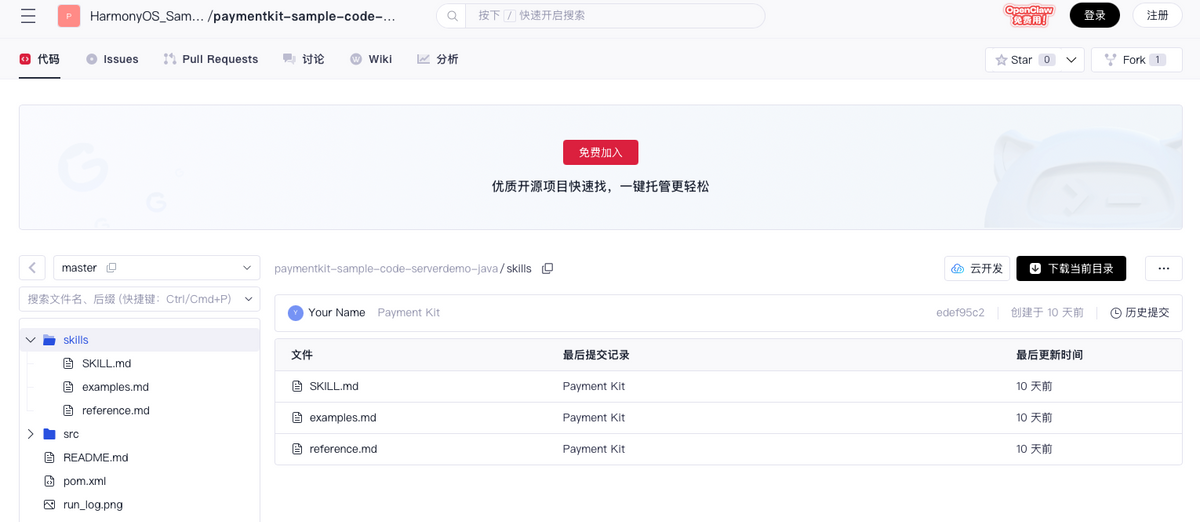The image size is (1200, 522).
Task: Click the paymentkit-sample-code repo name in header
Action: tap(305, 16)
